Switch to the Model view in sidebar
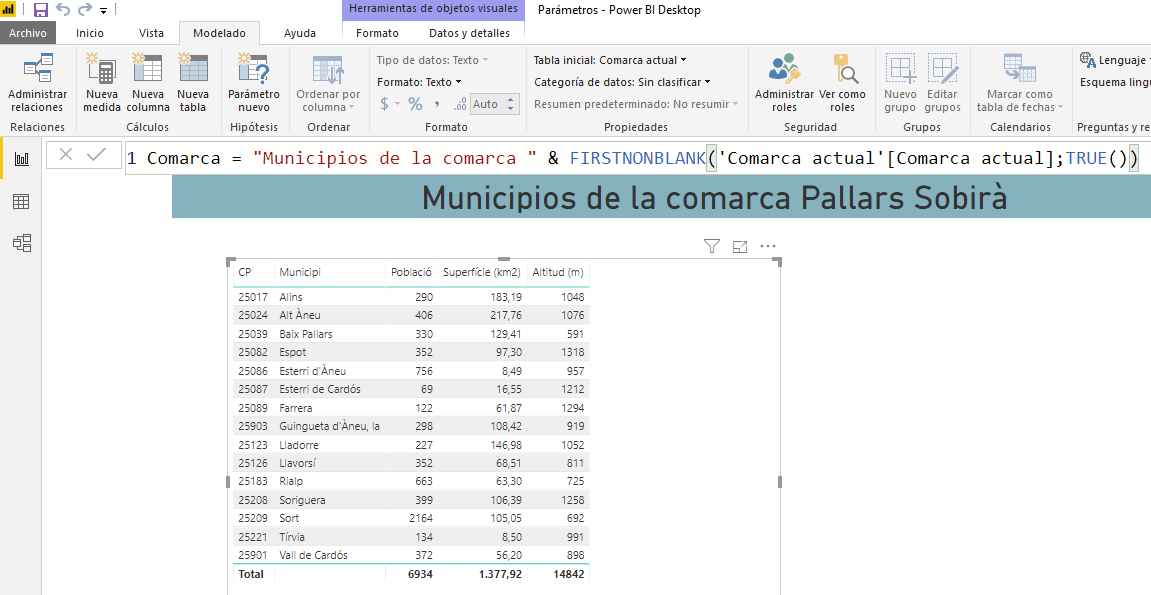 (18, 241)
